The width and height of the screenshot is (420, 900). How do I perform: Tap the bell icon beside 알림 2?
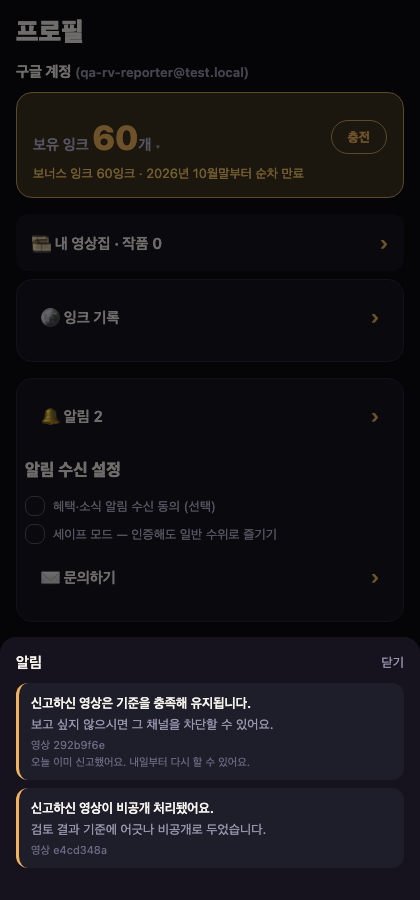point(50,417)
